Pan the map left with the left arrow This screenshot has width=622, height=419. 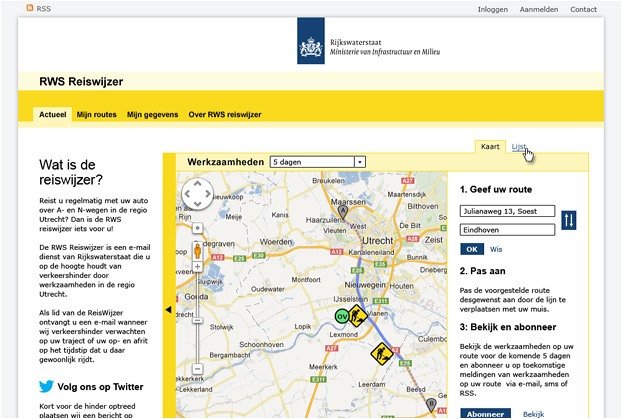(187, 194)
